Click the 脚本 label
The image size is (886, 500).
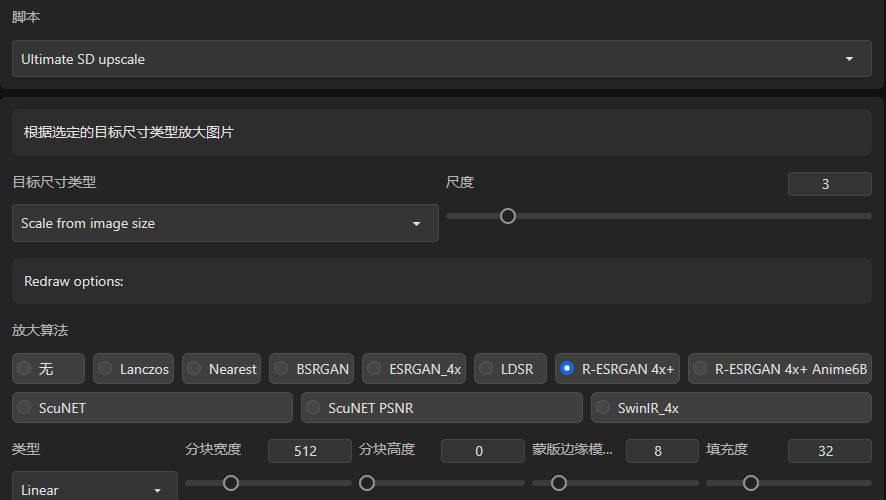[26, 17]
